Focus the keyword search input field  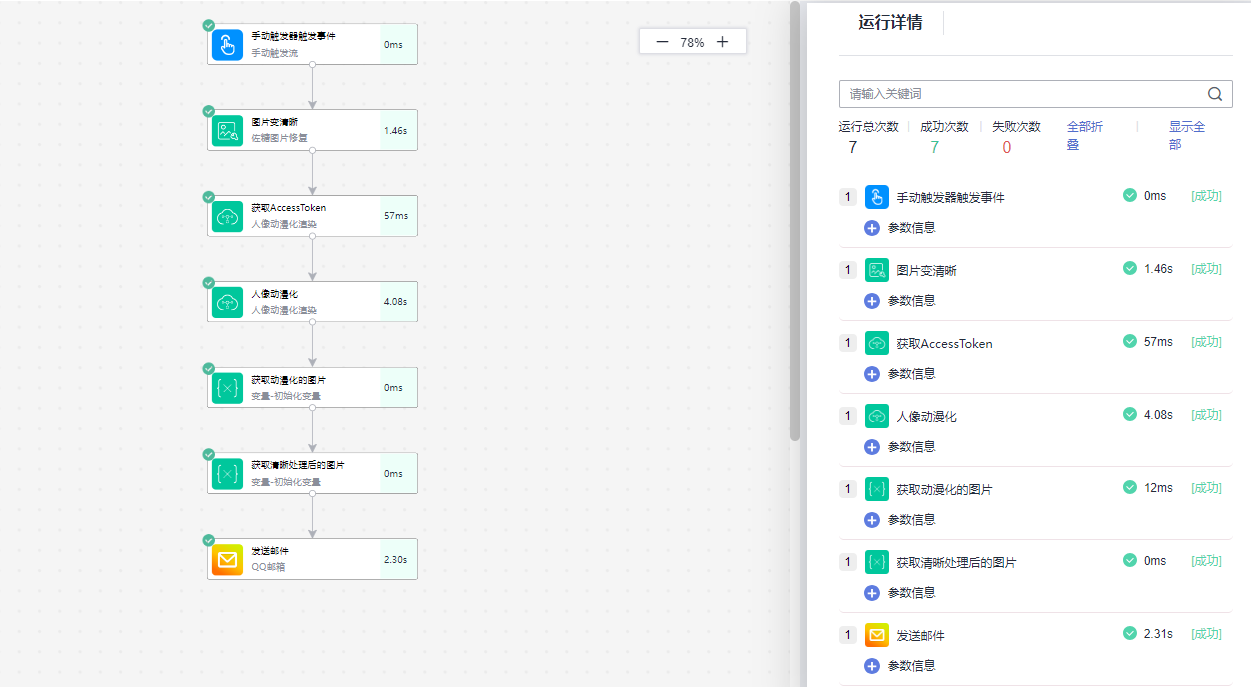1020,94
